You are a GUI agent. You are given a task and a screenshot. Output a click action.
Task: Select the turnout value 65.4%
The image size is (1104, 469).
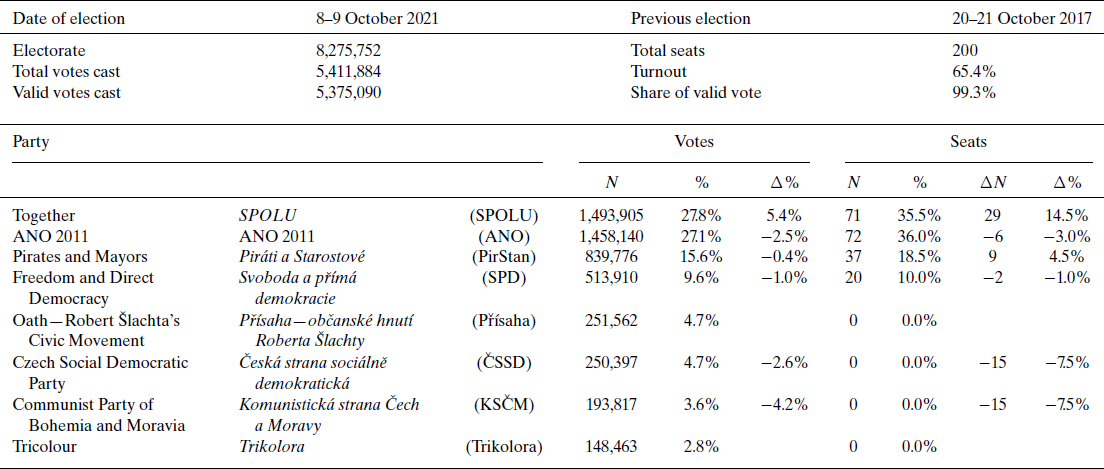[x=975, y=72]
